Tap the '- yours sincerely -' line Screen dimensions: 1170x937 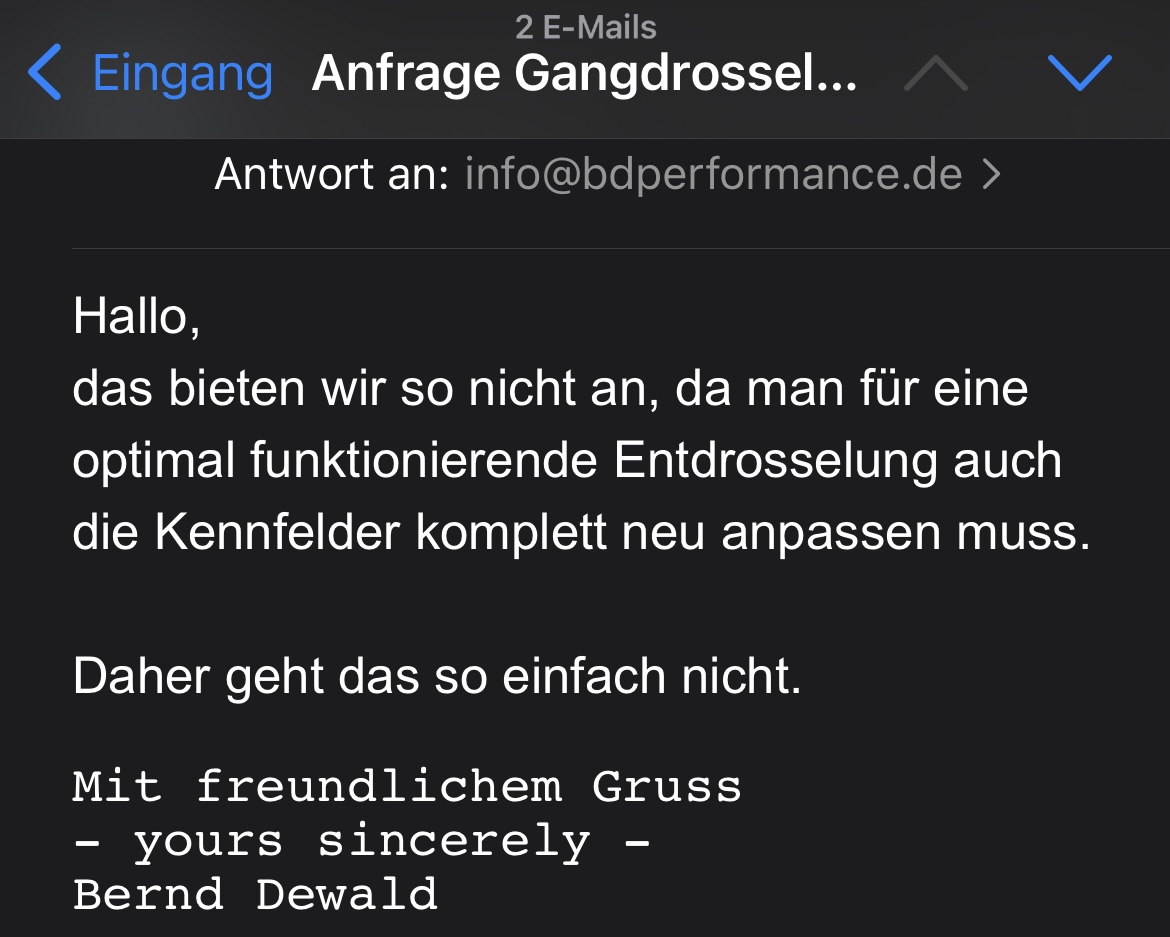(362, 841)
